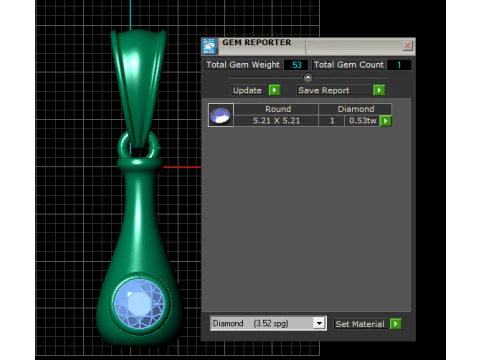The height and width of the screenshot is (360, 480).
Task: Click the 'Round' cell in gem row
Action: click(276, 109)
